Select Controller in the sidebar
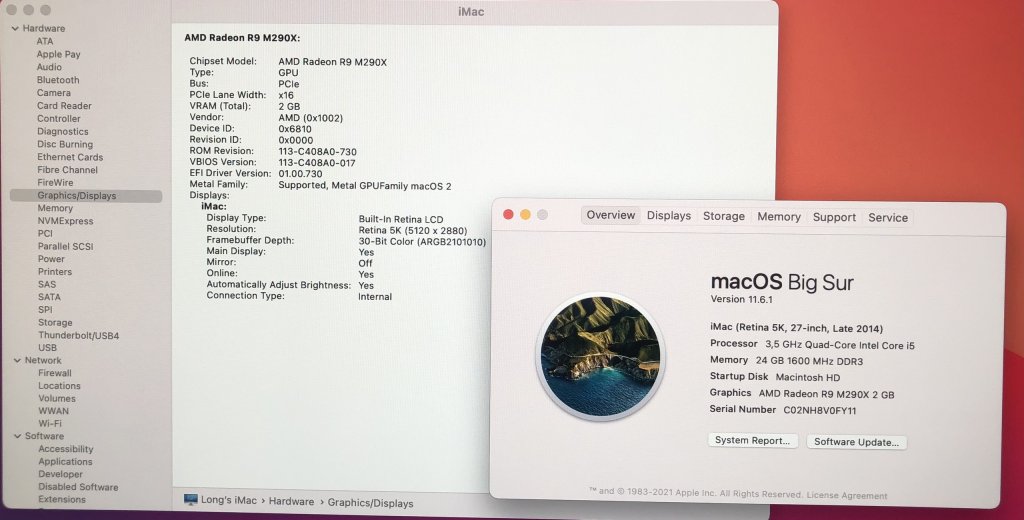This screenshot has width=1024, height=520. [x=59, y=118]
